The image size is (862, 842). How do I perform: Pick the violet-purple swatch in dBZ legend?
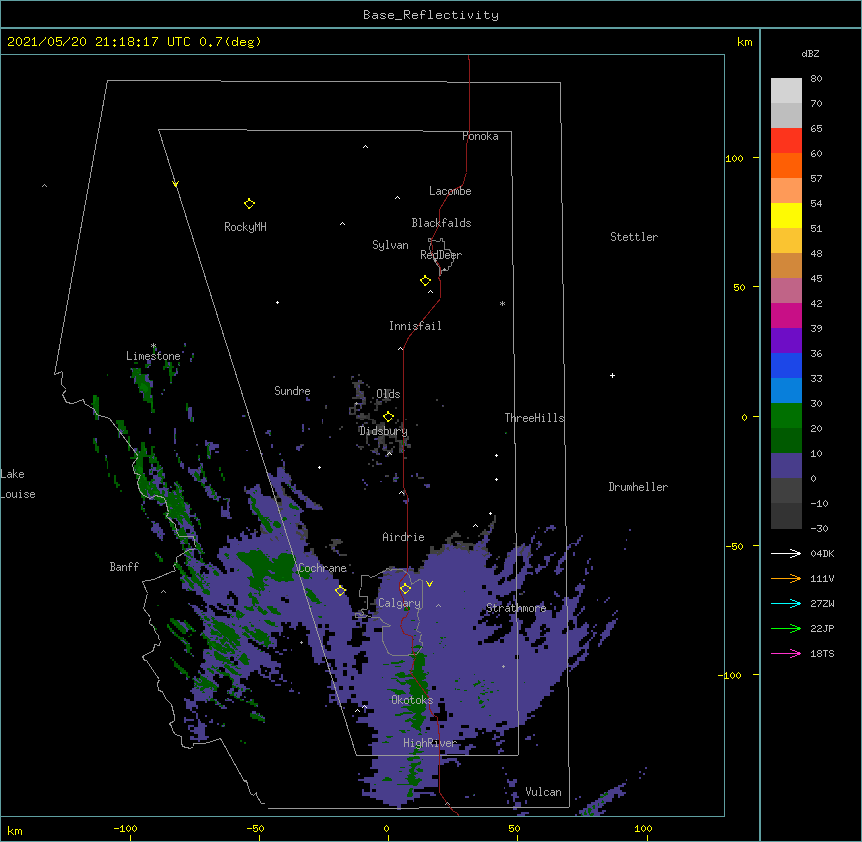786,340
